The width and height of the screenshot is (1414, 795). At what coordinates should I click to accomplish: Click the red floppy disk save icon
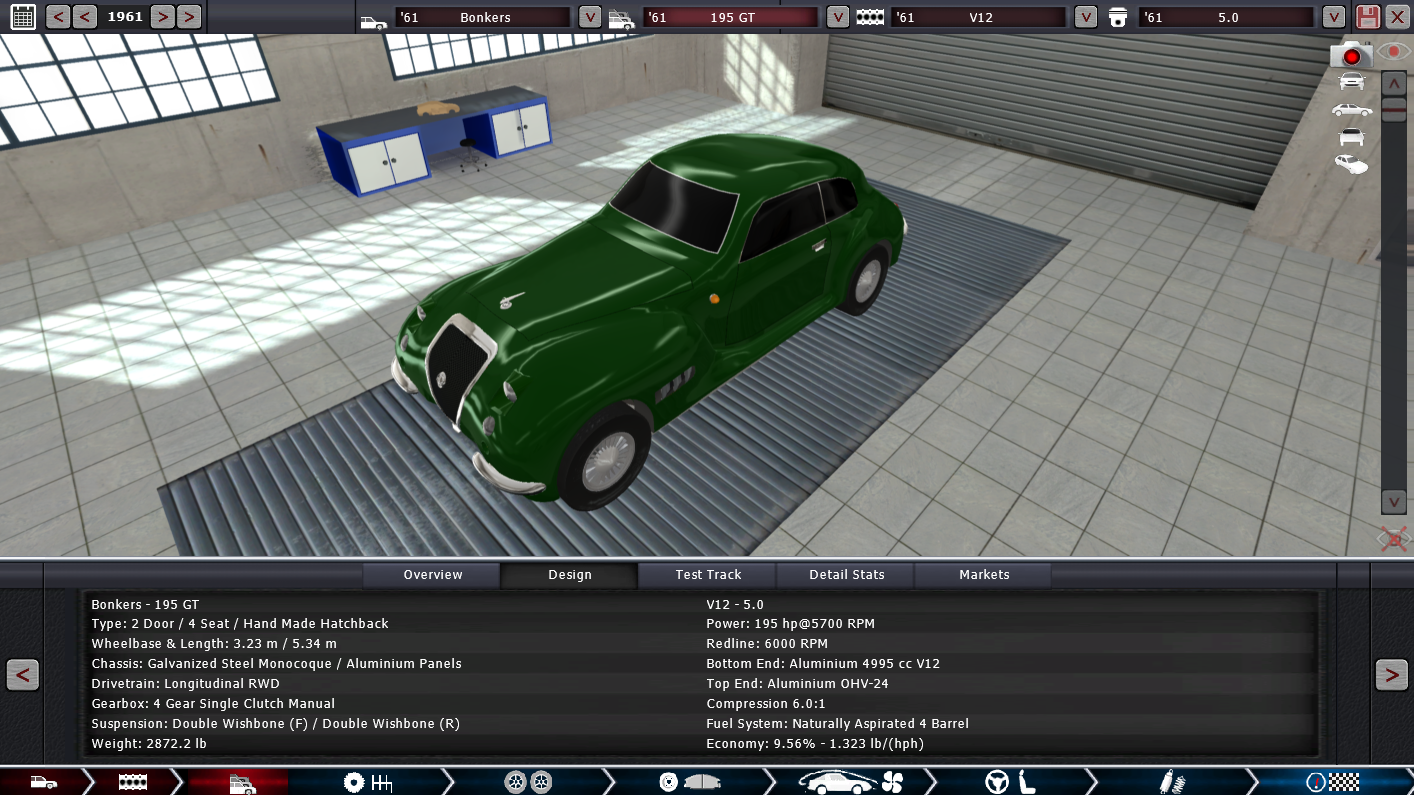[x=1367, y=17]
